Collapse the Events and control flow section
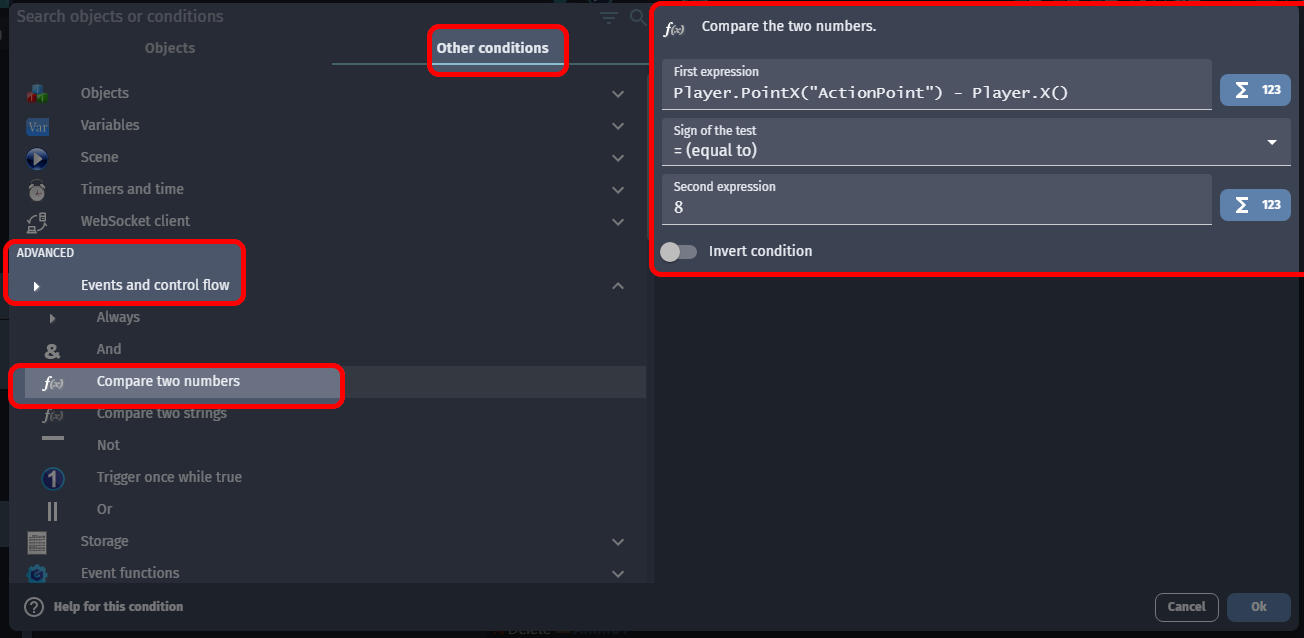Image resolution: width=1304 pixels, height=638 pixels. (x=618, y=286)
